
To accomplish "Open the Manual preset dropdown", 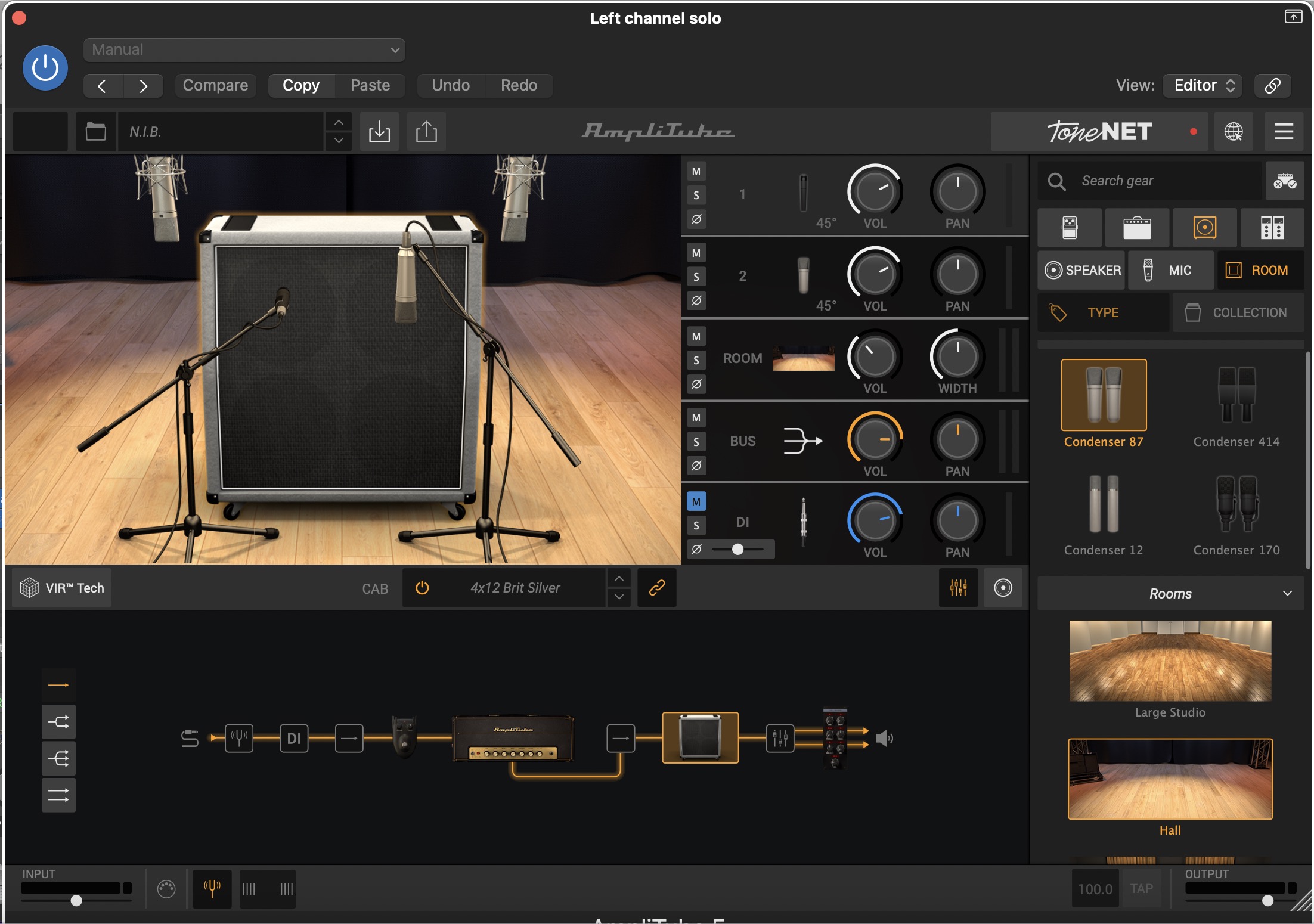I will coord(244,50).
